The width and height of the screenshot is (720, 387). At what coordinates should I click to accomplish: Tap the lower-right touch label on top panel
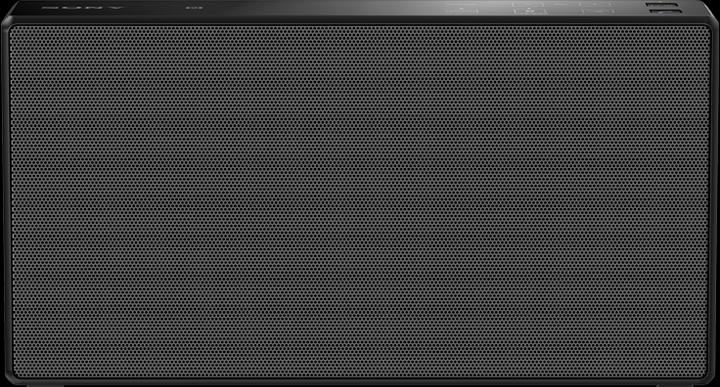(x=598, y=11)
